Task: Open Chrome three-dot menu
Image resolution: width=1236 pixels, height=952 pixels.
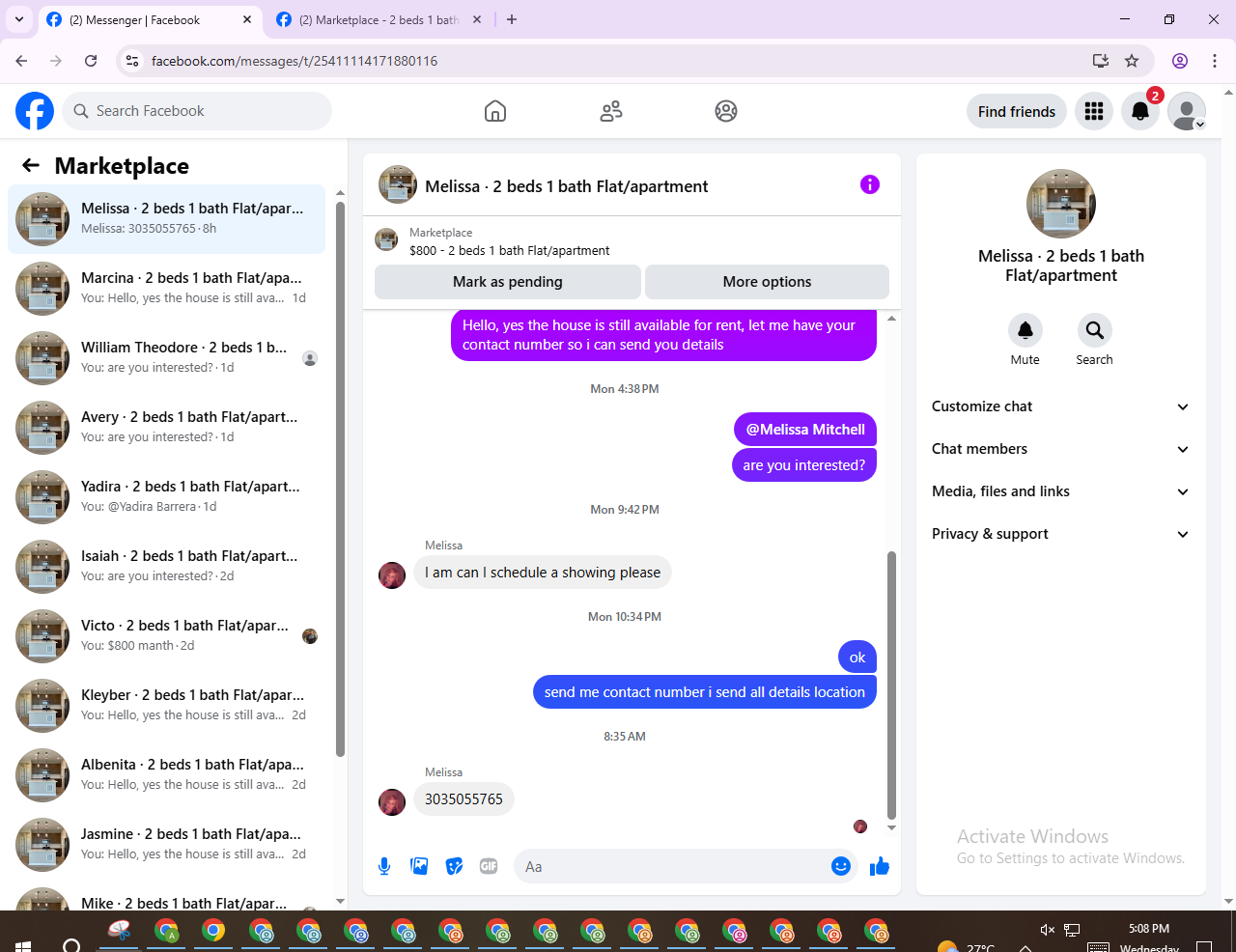Action: point(1215,61)
